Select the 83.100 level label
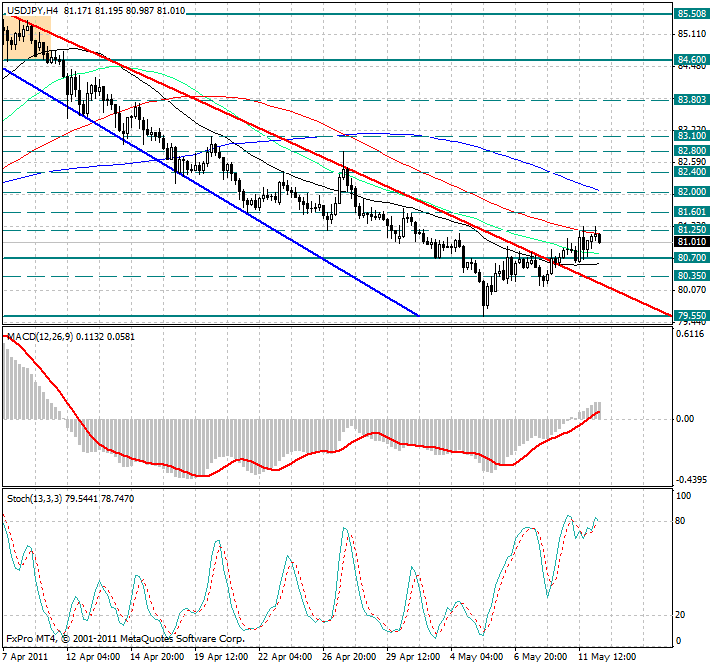Image resolution: width=710 pixels, height=664 pixels. click(691, 136)
